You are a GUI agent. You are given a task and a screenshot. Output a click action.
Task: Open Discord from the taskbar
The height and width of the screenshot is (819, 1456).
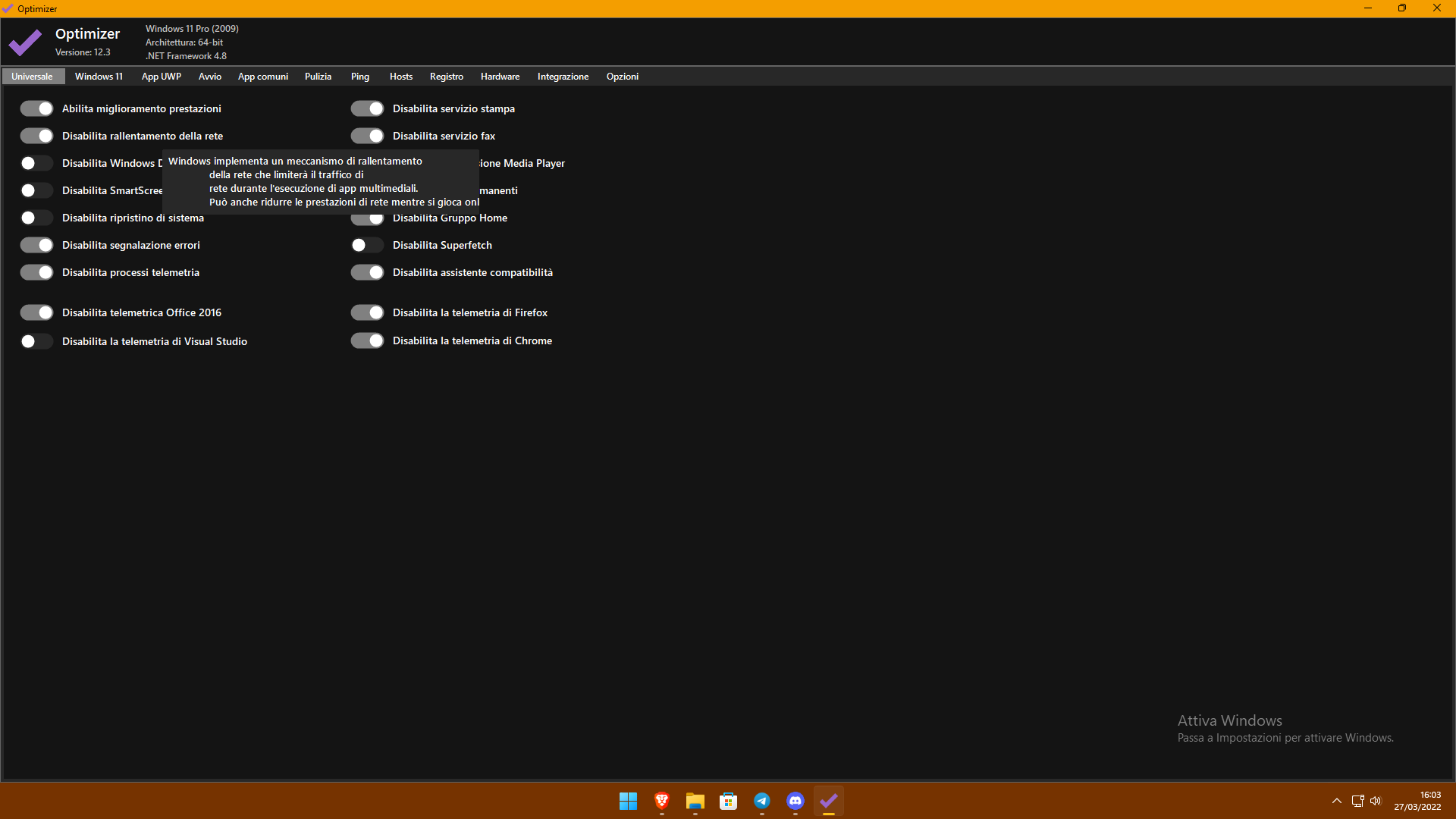(x=795, y=801)
